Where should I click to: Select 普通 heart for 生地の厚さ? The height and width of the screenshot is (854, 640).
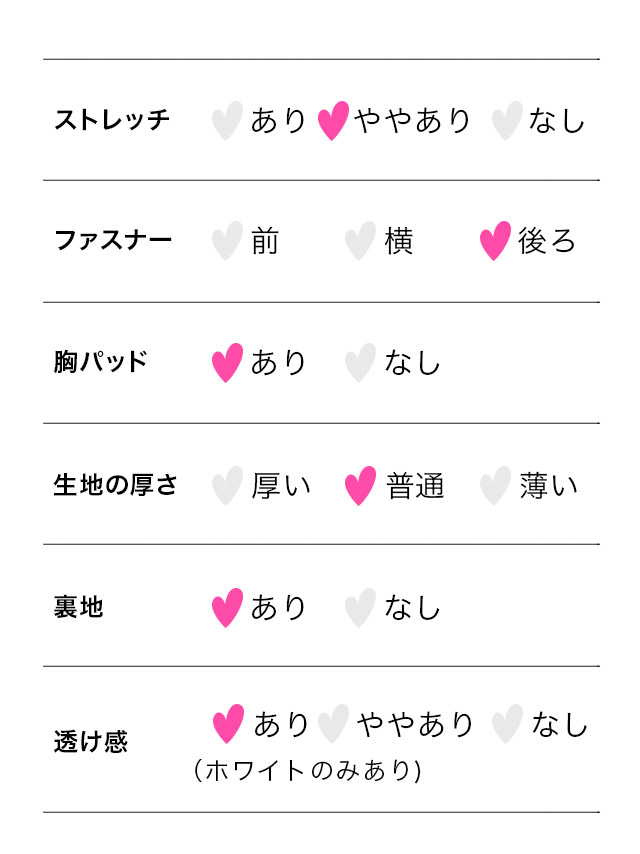tap(360, 486)
